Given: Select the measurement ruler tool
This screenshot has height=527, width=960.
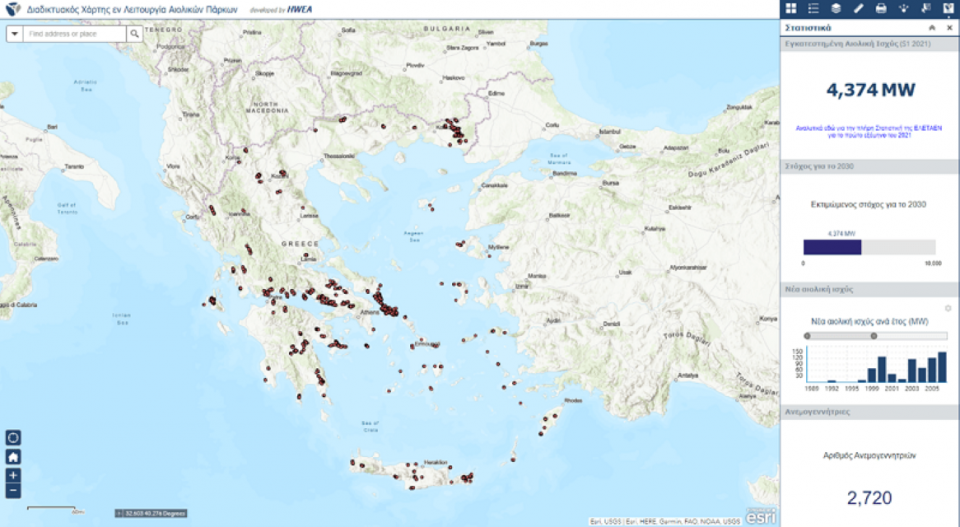Looking at the screenshot, I should (858, 9).
